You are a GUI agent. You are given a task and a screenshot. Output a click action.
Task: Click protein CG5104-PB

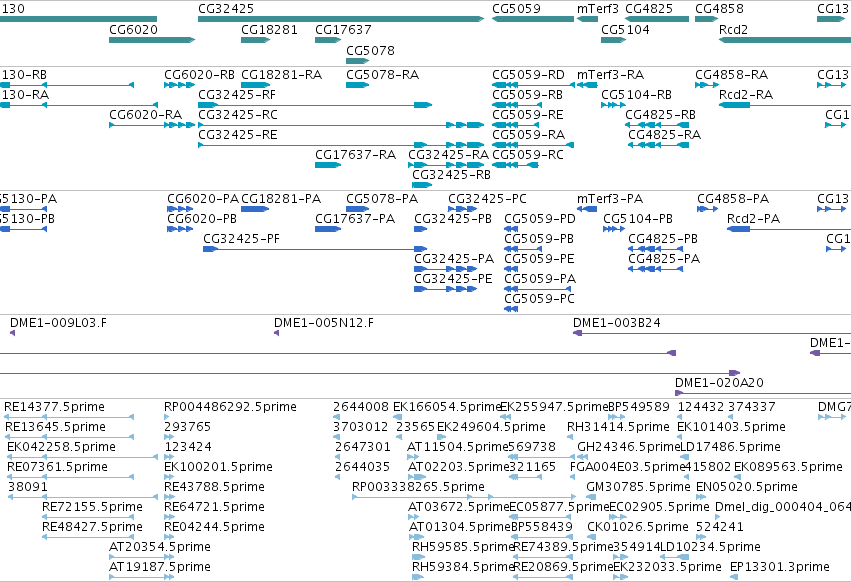point(638,219)
